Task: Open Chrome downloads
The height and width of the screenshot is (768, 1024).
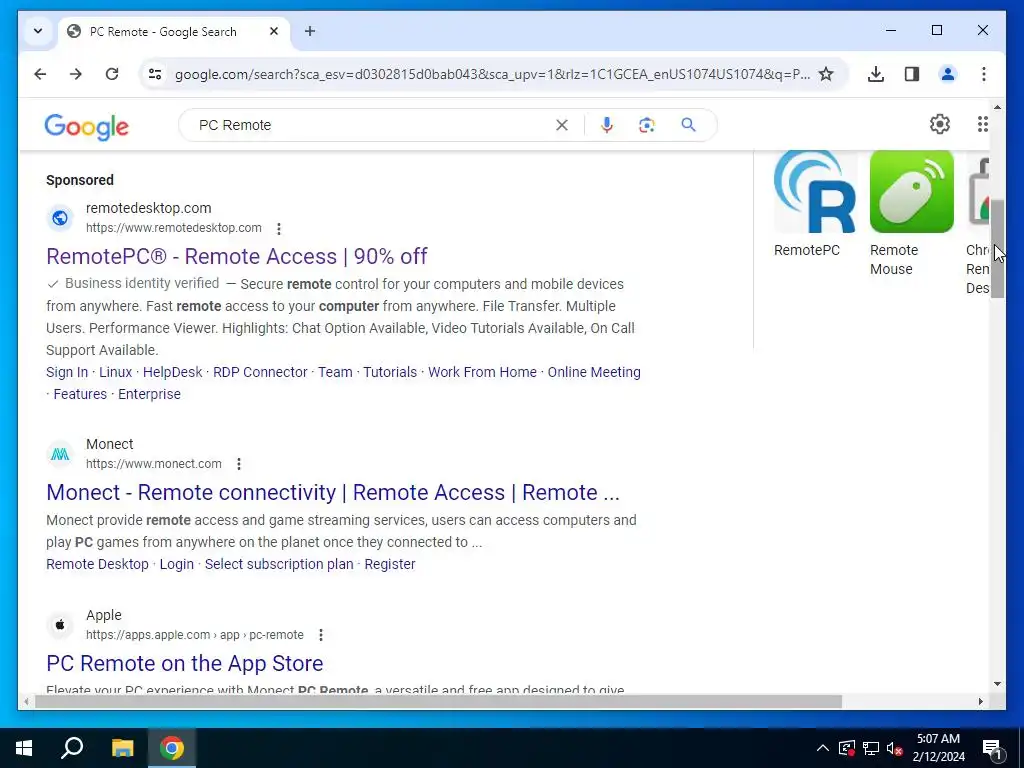Action: click(876, 74)
